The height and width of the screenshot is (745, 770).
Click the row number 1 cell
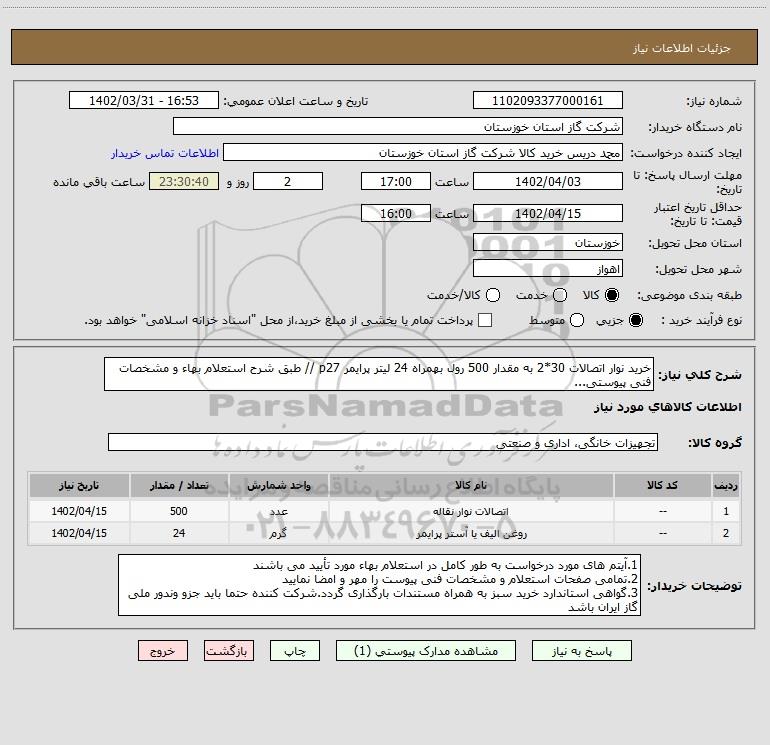tap(726, 511)
